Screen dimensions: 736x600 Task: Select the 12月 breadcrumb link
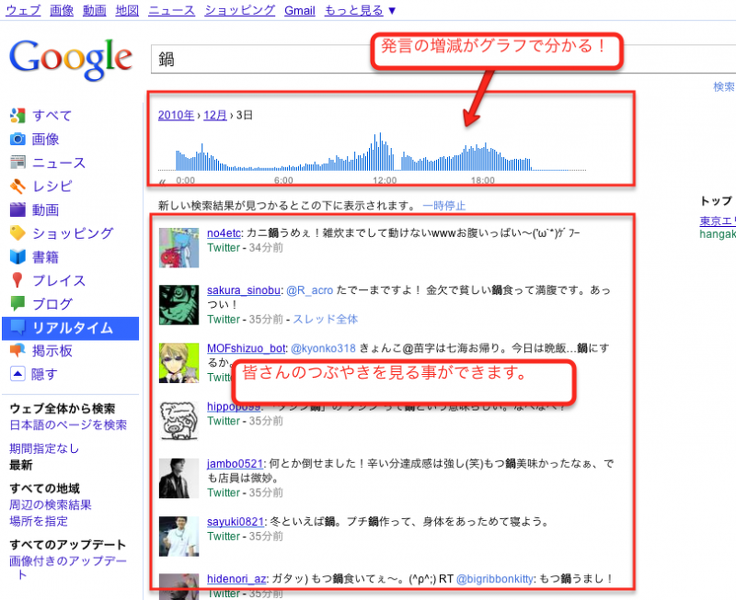click(215, 115)
